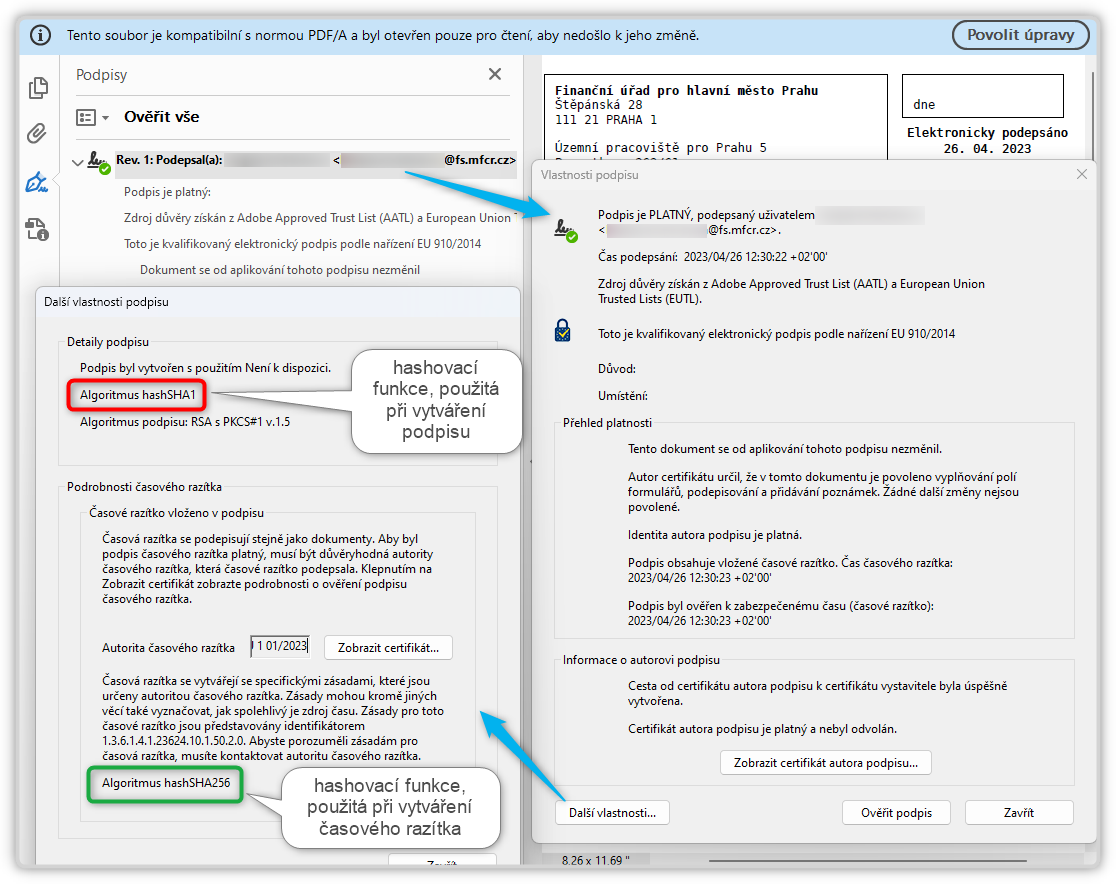
Task: Click 'Certifikát autora podpisu je platný a nebyl odvolán.'
Action: pos(762,730)
